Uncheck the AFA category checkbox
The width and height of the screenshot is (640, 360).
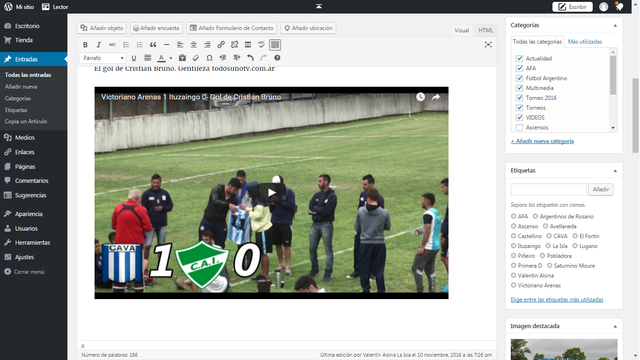(519, 68)
